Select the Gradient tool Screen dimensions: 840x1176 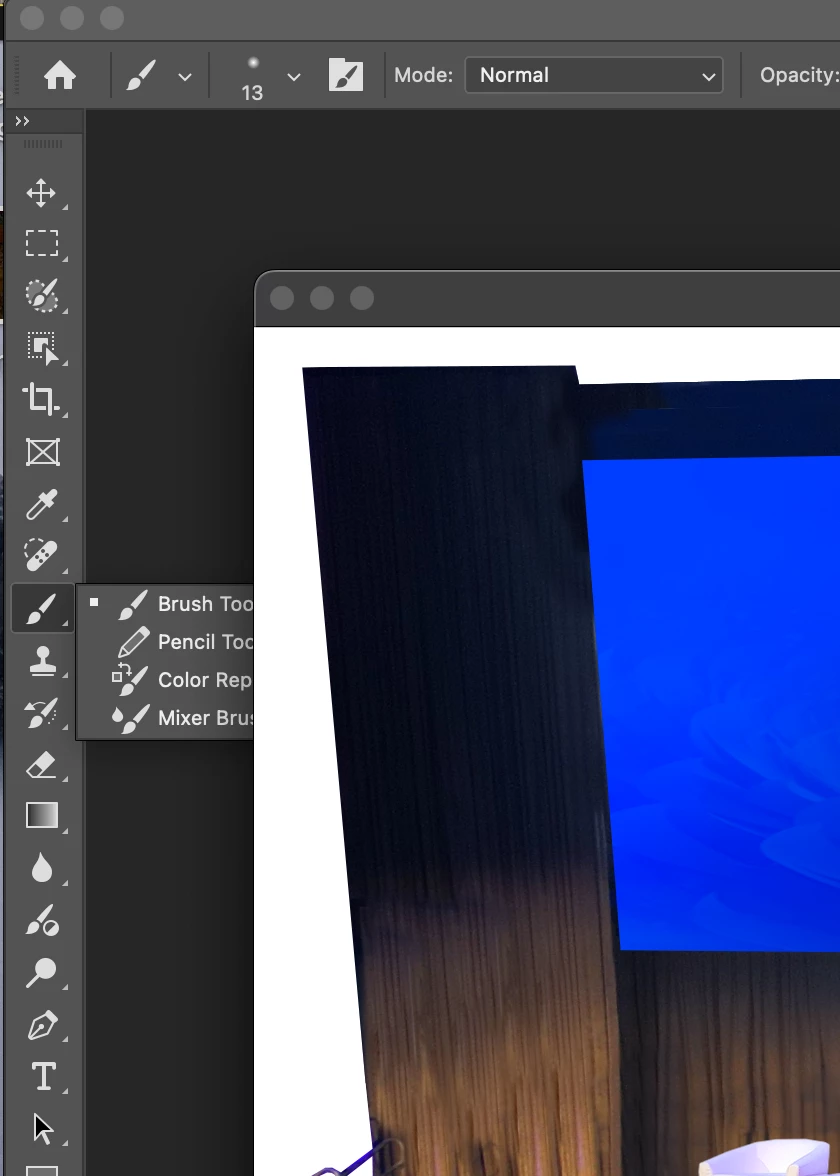(42, 815)
